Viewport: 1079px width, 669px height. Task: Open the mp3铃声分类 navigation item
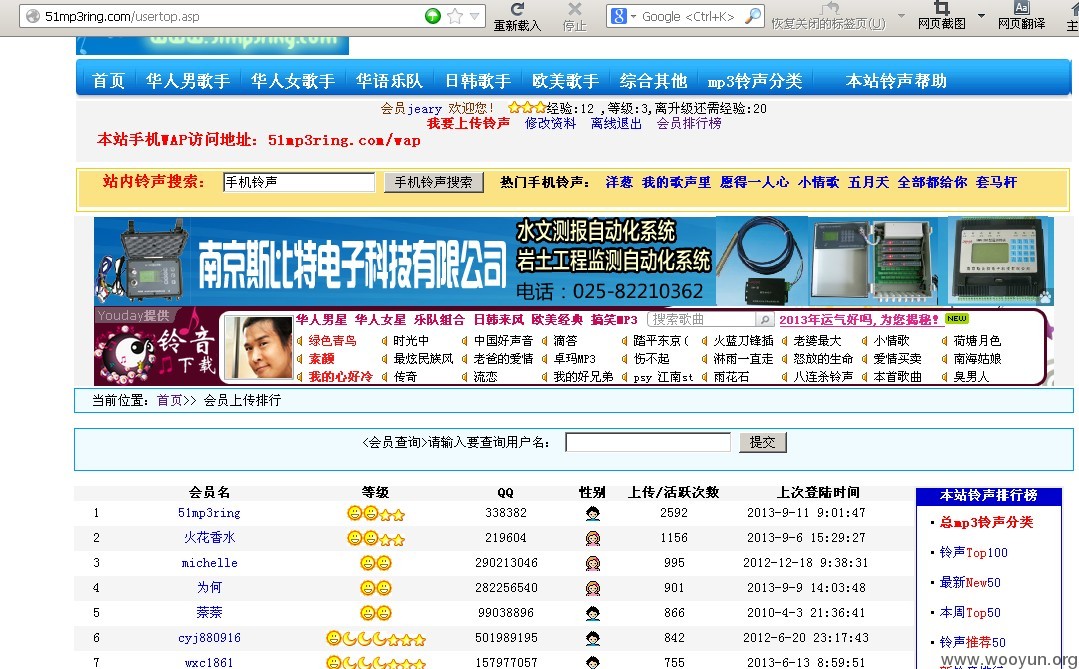755,81
